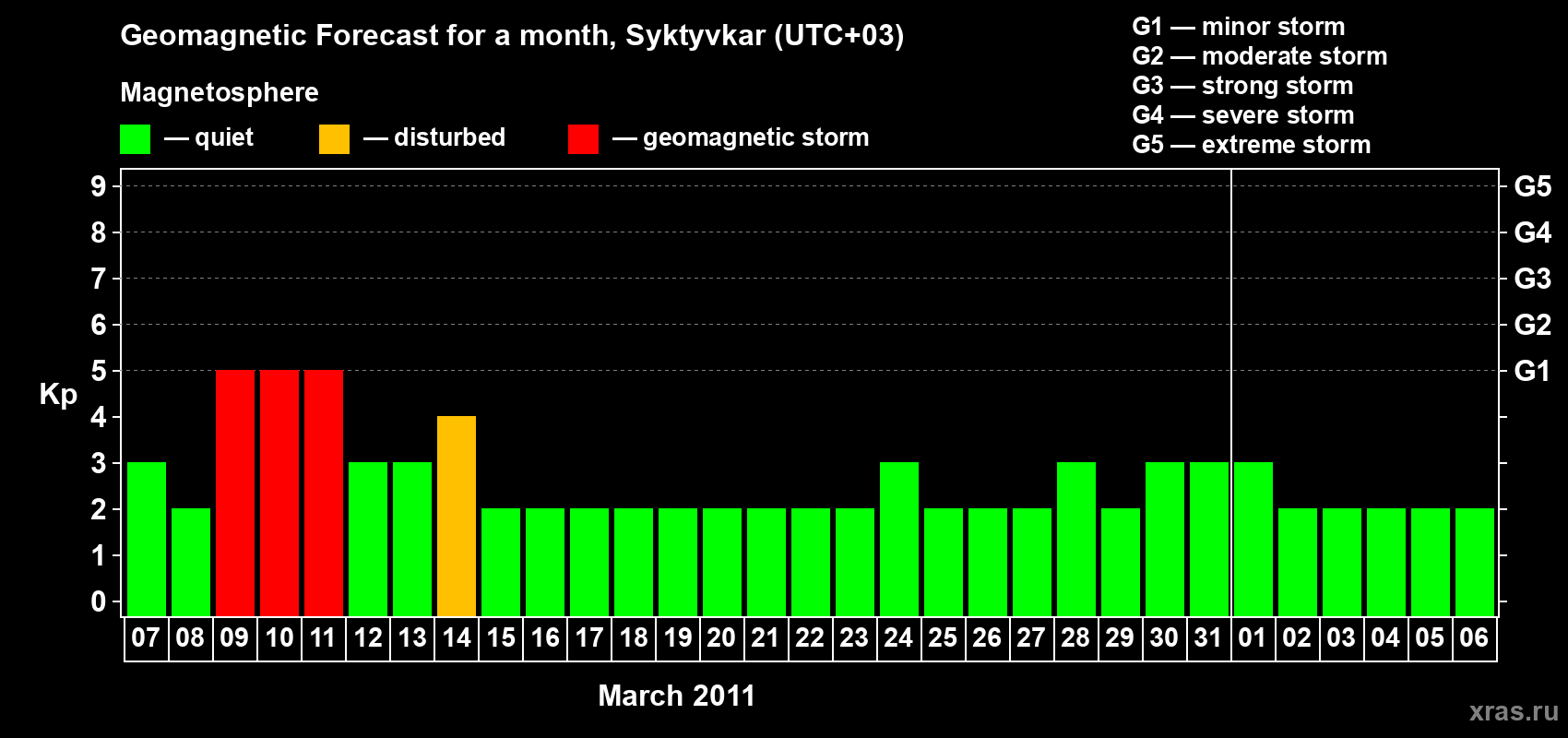Click the date label 04 on the axis
The height and width of the screenshot is (738, 1568).
pos(1385,638)
